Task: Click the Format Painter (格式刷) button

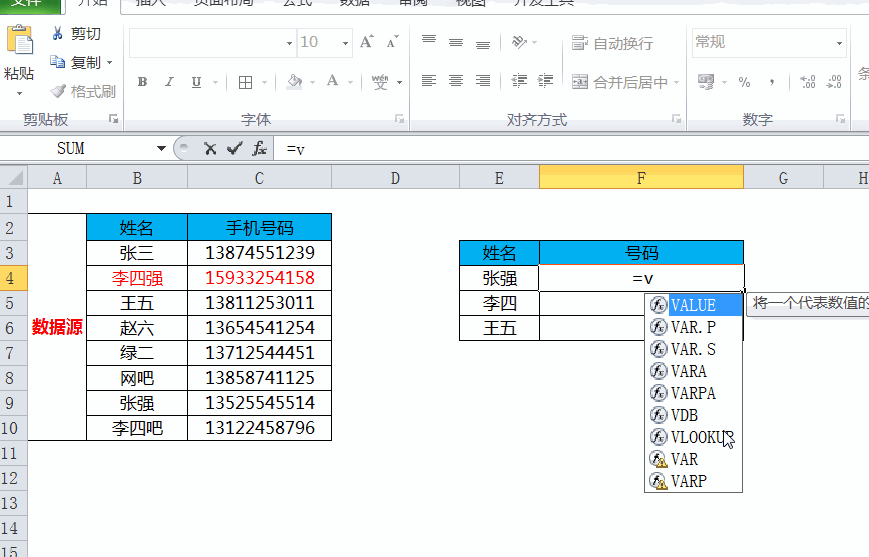Action: click(x=82, y=91)
